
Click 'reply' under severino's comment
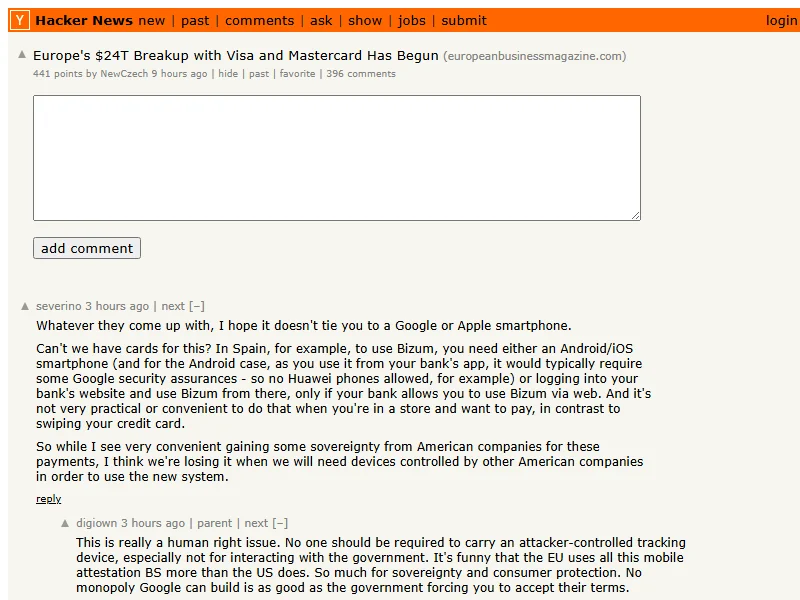pos(48,499)
